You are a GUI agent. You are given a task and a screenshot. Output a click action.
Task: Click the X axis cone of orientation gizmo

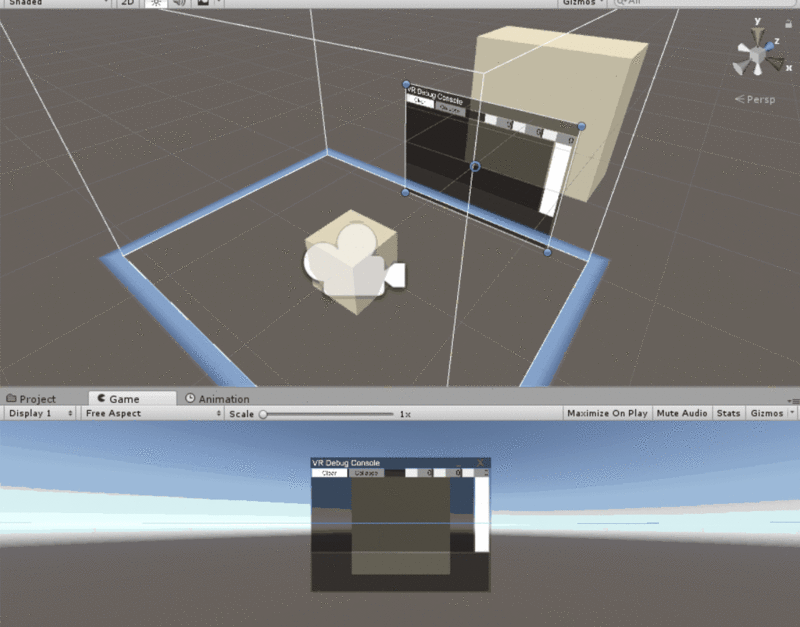tap(776, 64)
